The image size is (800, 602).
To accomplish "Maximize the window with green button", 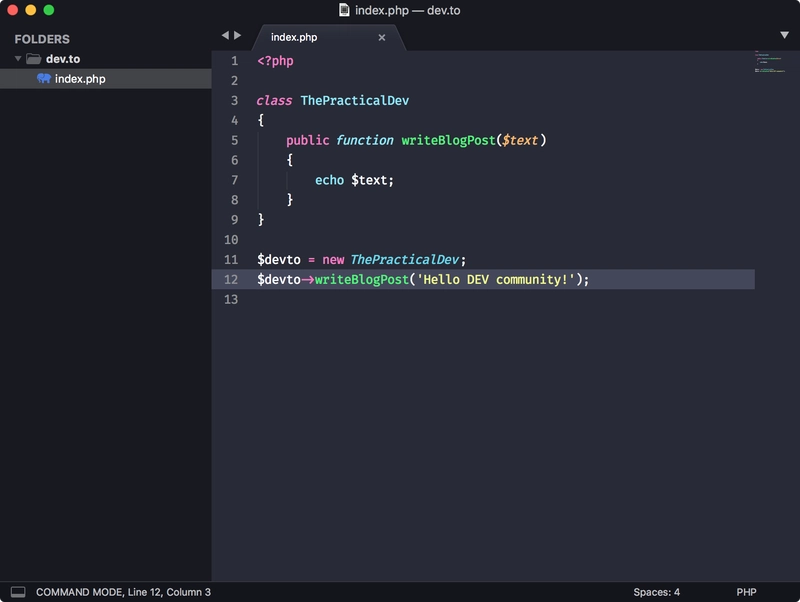I will [x=49, y=10].
